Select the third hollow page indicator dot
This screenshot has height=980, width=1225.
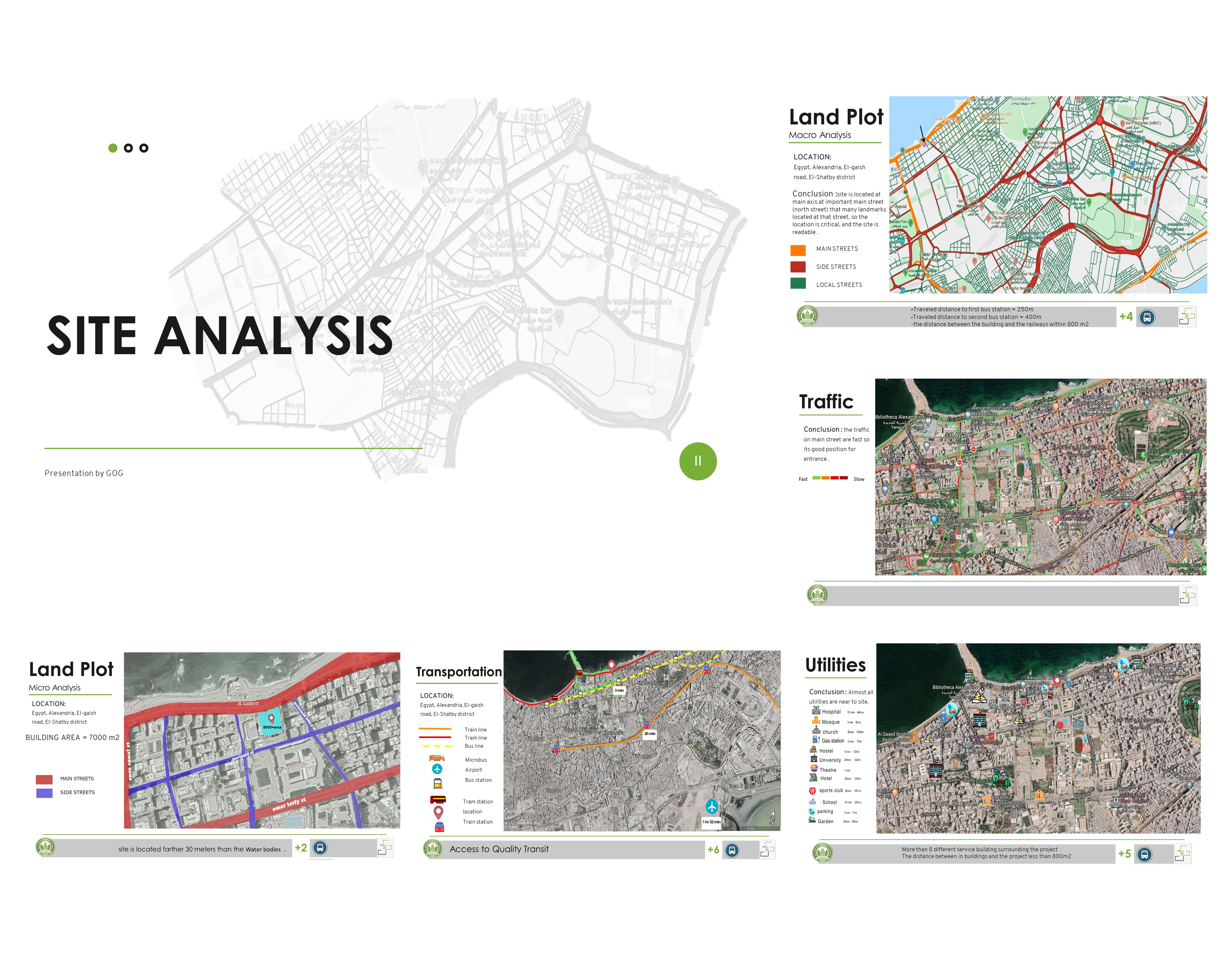point(144,148)
